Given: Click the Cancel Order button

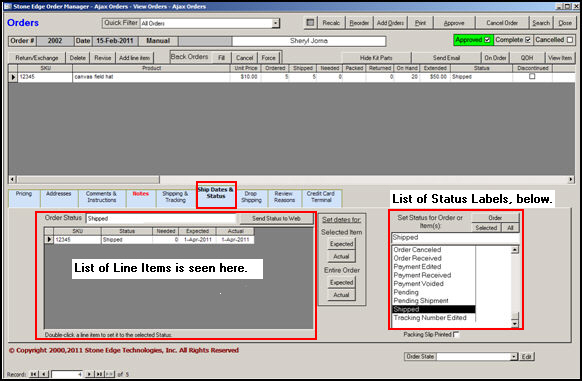Looking at the screenshot, I should [x=502, y=23].
